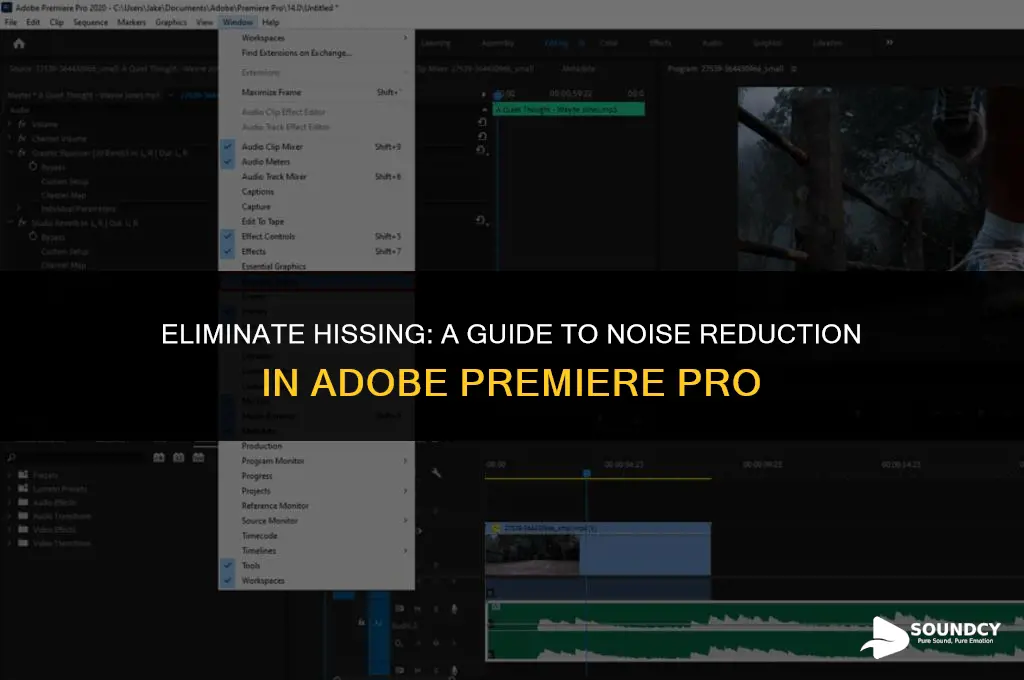Filter by Accelerated Effects icon
1024x680 pixels.
pyautogui.click(x=159, y=458)
